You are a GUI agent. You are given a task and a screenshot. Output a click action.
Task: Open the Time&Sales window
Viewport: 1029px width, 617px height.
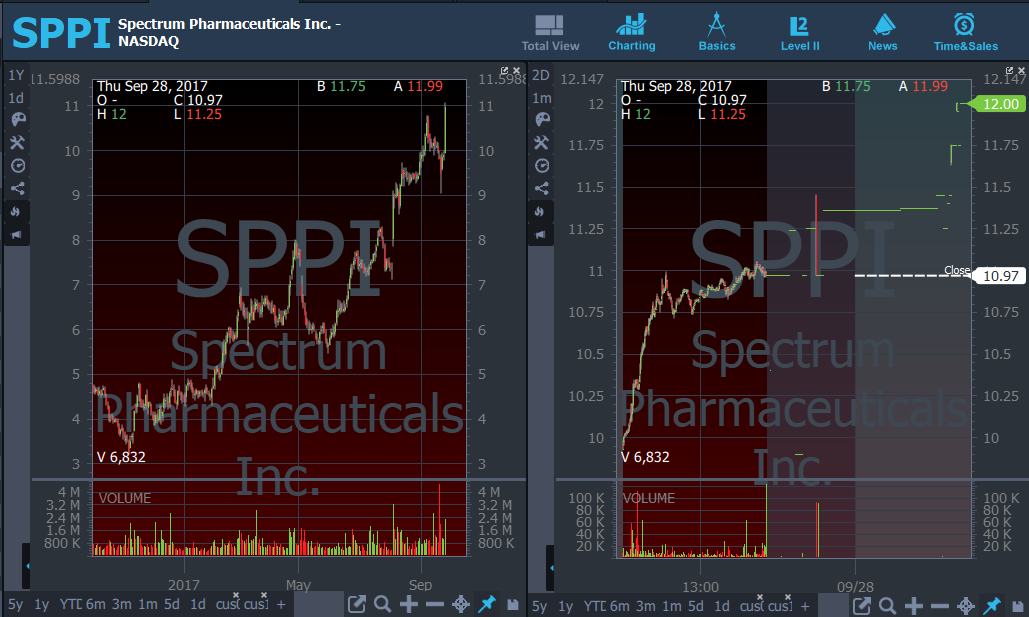pyautogui.click(x=965, y=33)
